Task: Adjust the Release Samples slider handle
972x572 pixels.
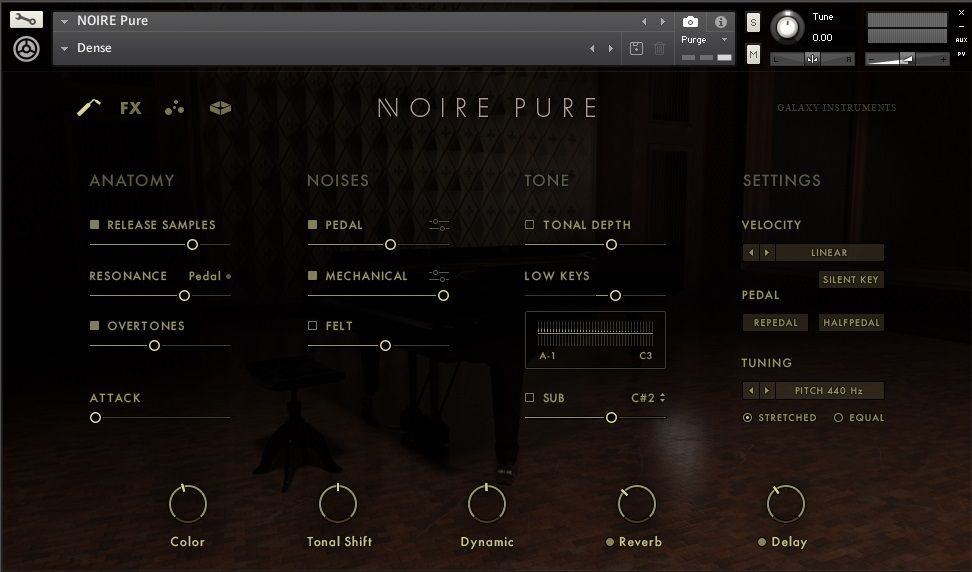Action: (x=192, y=245)
